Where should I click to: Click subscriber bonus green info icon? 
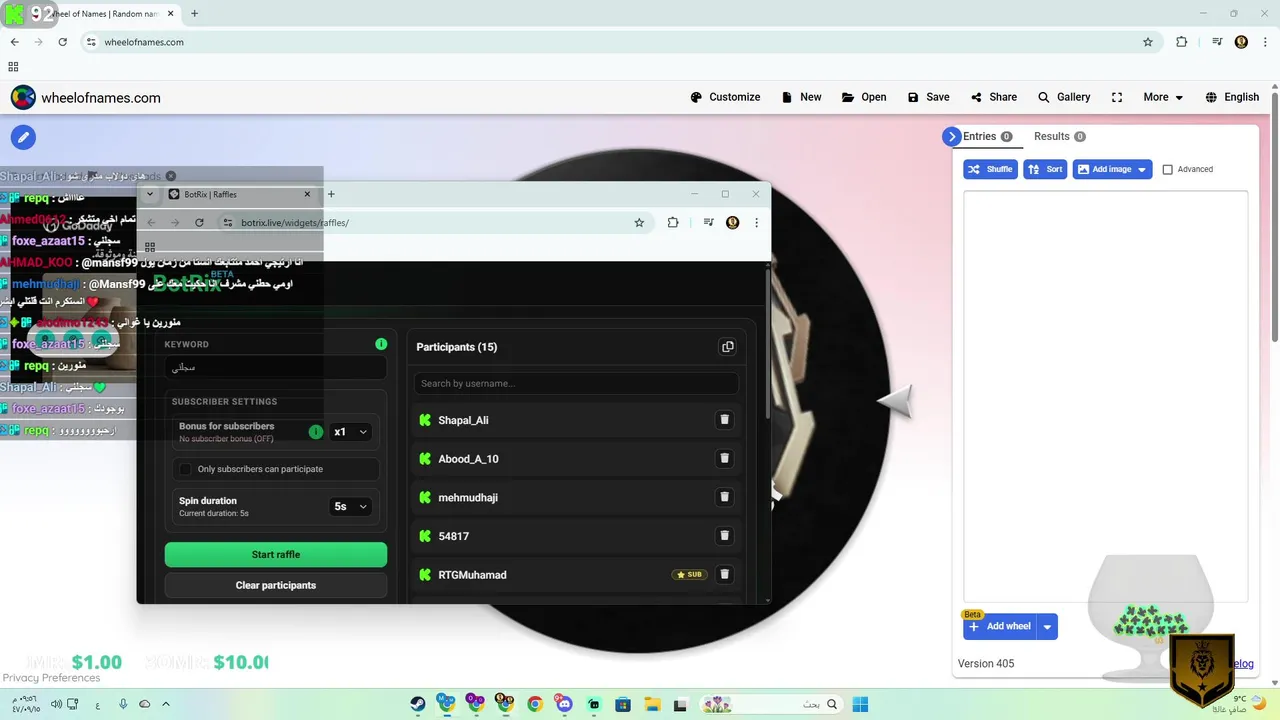click(x=316, y=432)
